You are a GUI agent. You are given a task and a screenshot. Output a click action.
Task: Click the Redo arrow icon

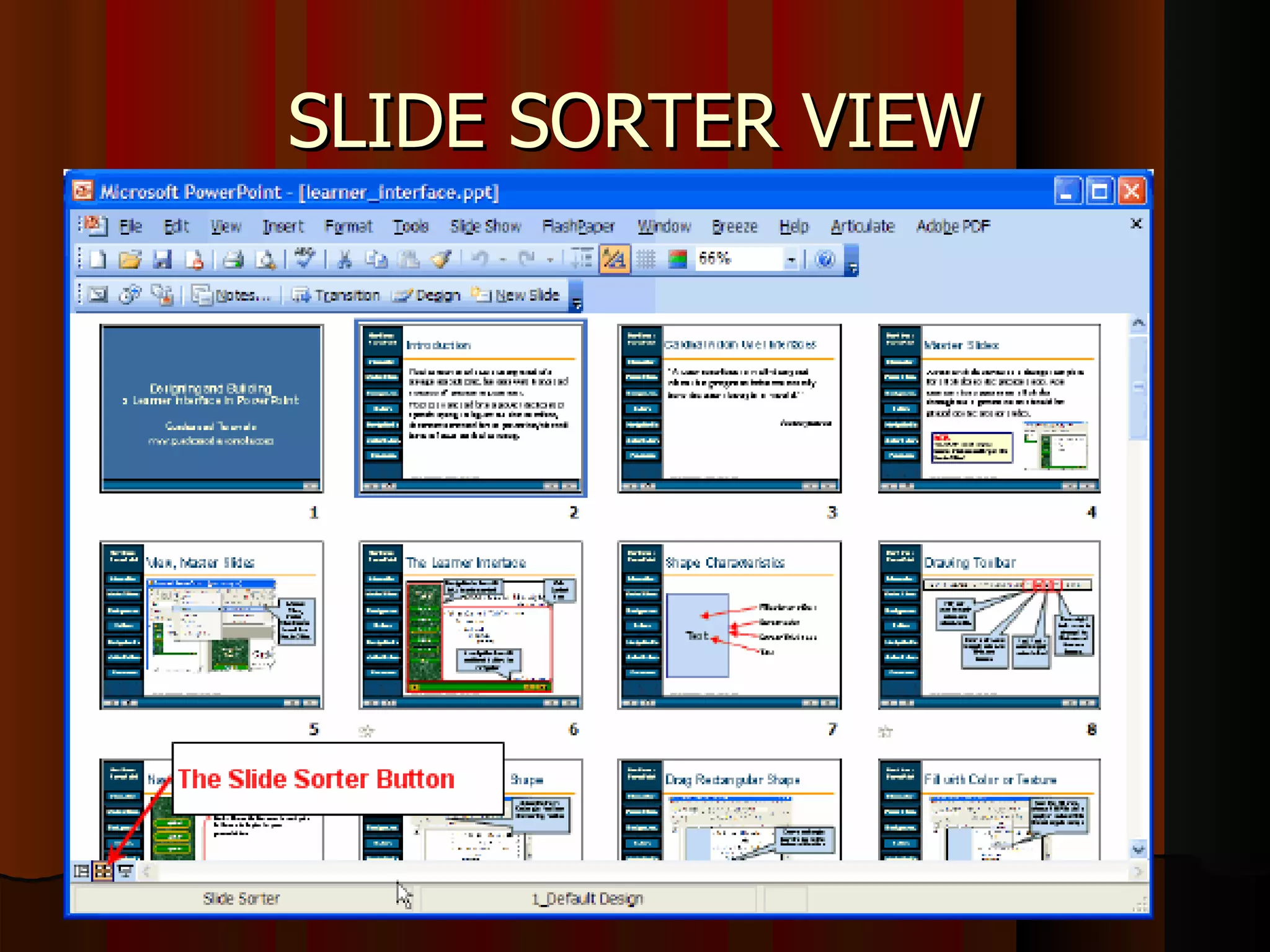[527, 258]
